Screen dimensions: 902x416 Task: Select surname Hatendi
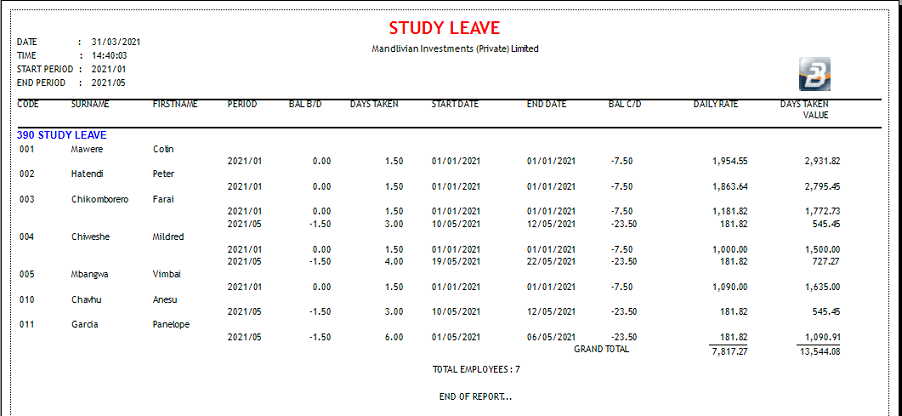point(87,174)
